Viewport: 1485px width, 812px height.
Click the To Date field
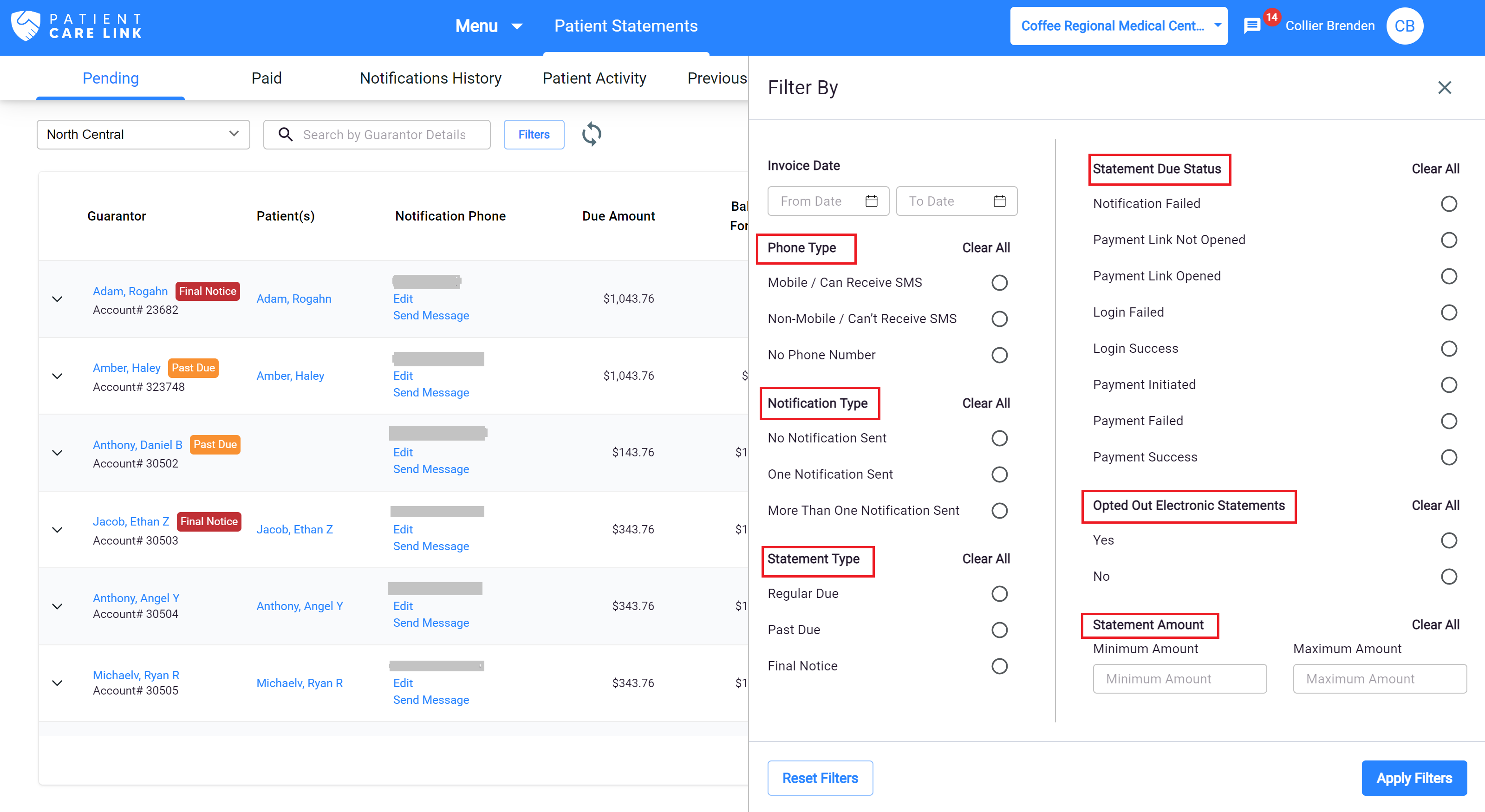[957, 201]
